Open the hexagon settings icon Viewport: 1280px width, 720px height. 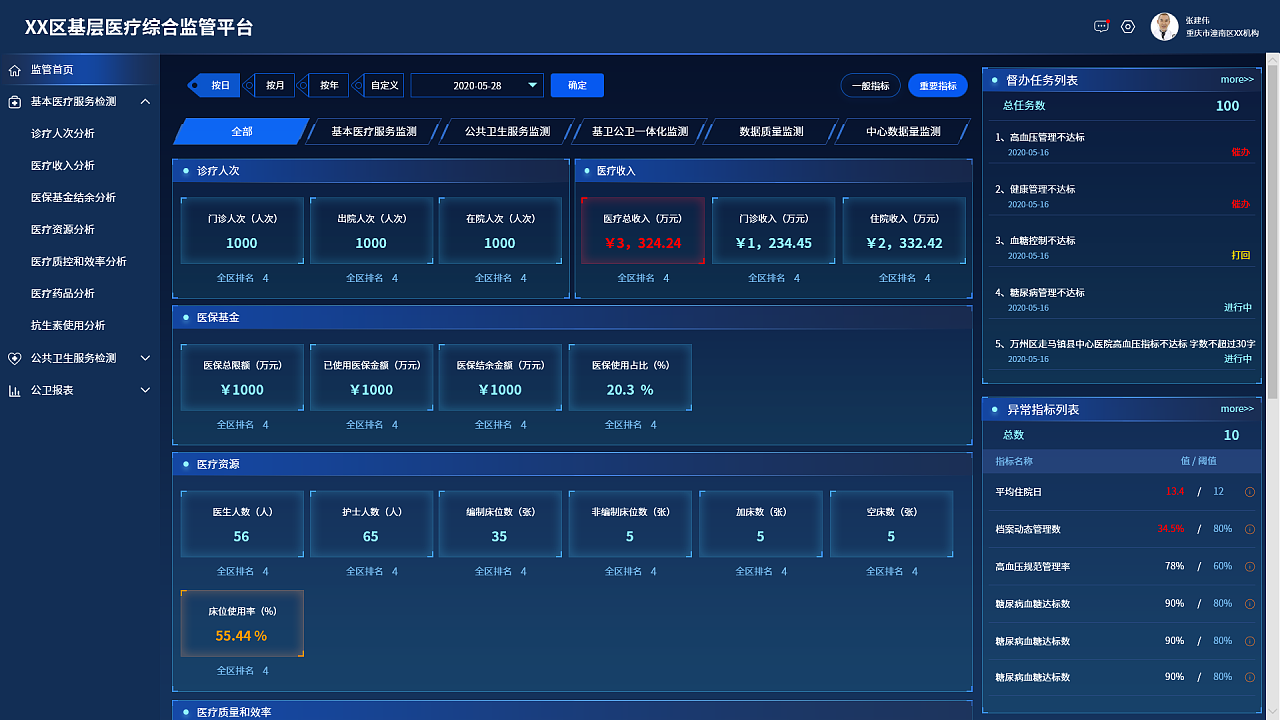1128,27
